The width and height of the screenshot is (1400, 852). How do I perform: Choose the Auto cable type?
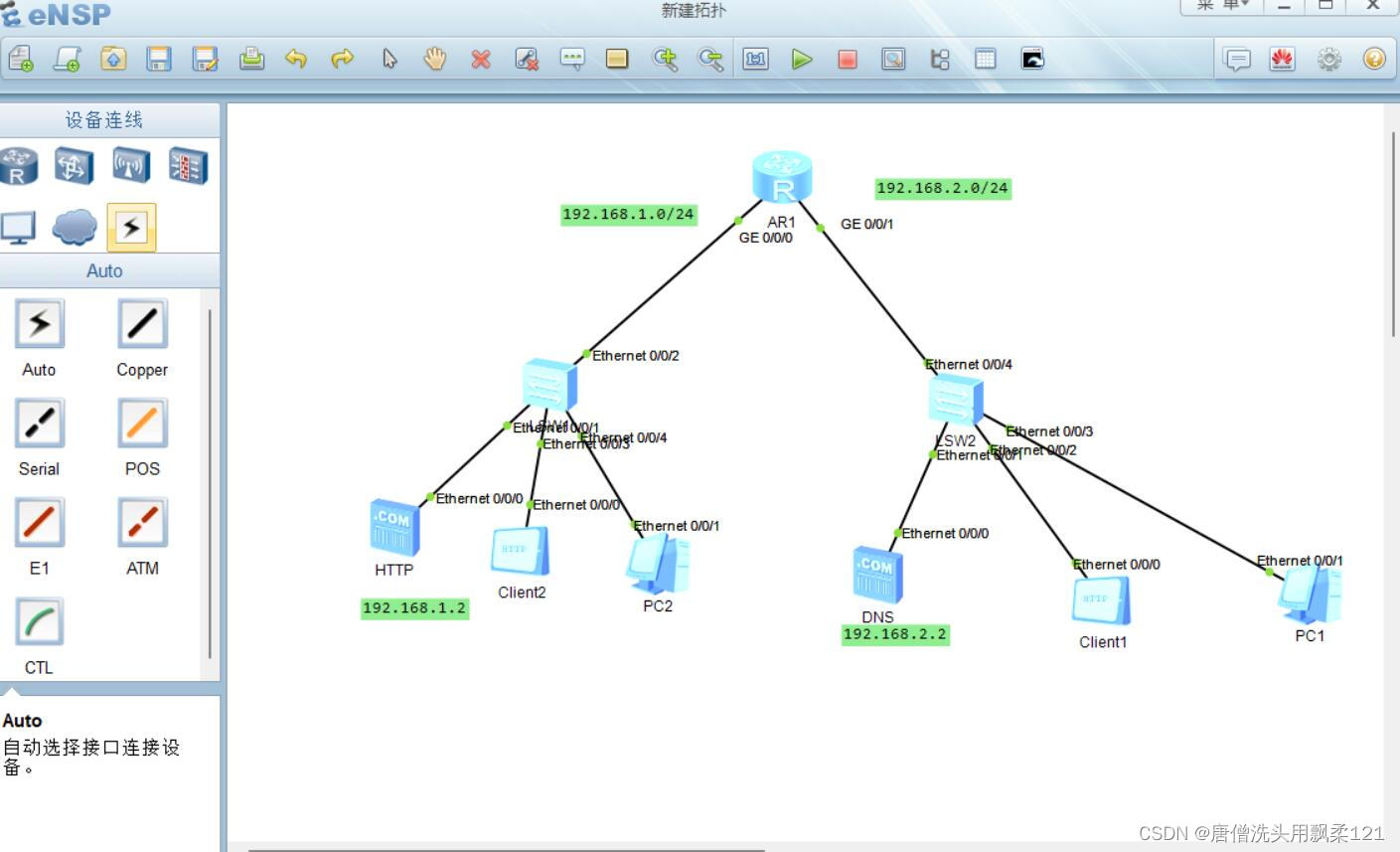(40, 324)
